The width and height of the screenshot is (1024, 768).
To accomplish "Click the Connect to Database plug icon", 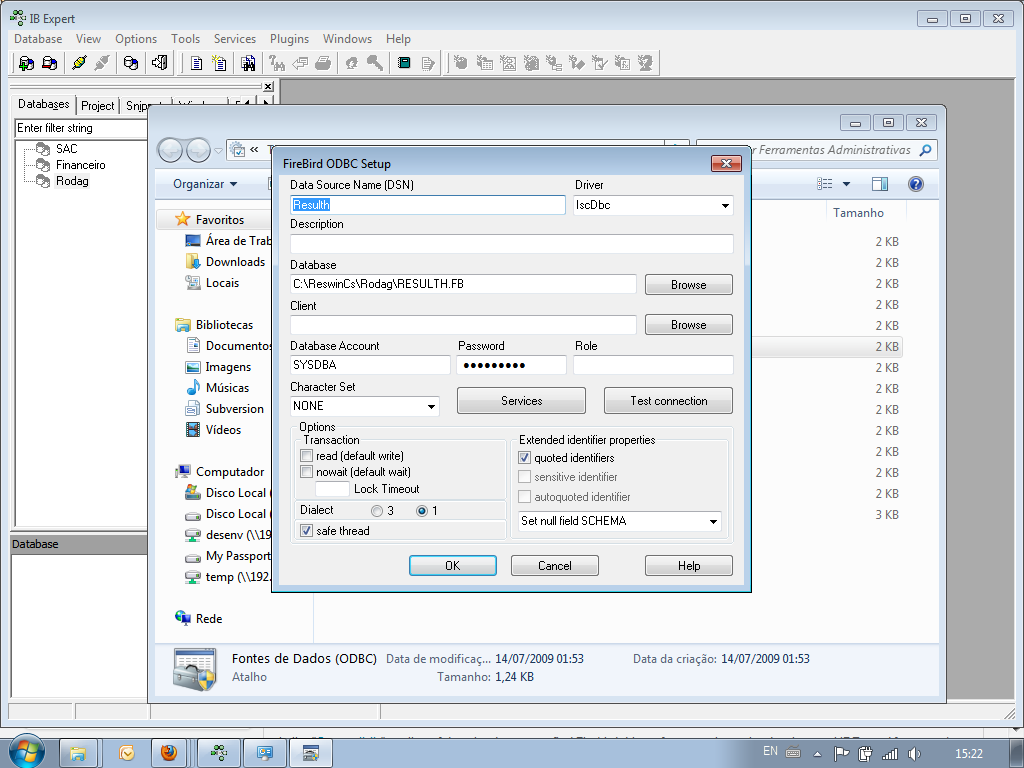I will click(79, 63).
